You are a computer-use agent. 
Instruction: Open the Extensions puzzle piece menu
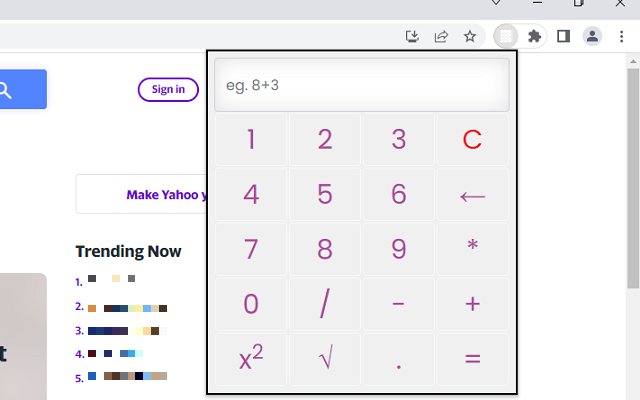pyautogui.click(x=535, y=37)
